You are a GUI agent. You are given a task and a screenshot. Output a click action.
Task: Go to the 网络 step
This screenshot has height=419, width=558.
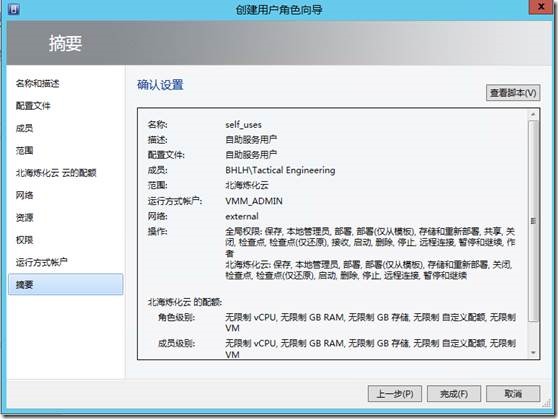point(24,195)
